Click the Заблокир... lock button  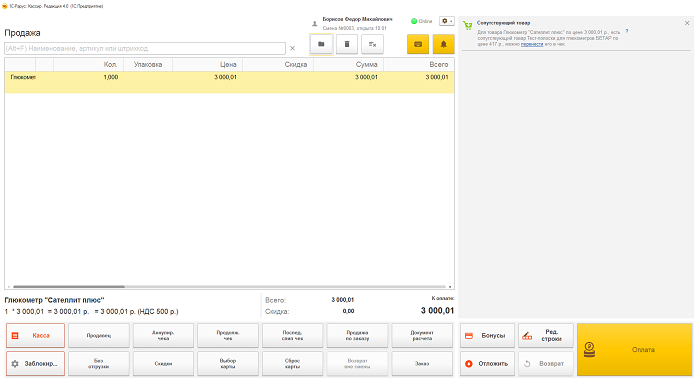pyautogui.click(x=35, y=364)
